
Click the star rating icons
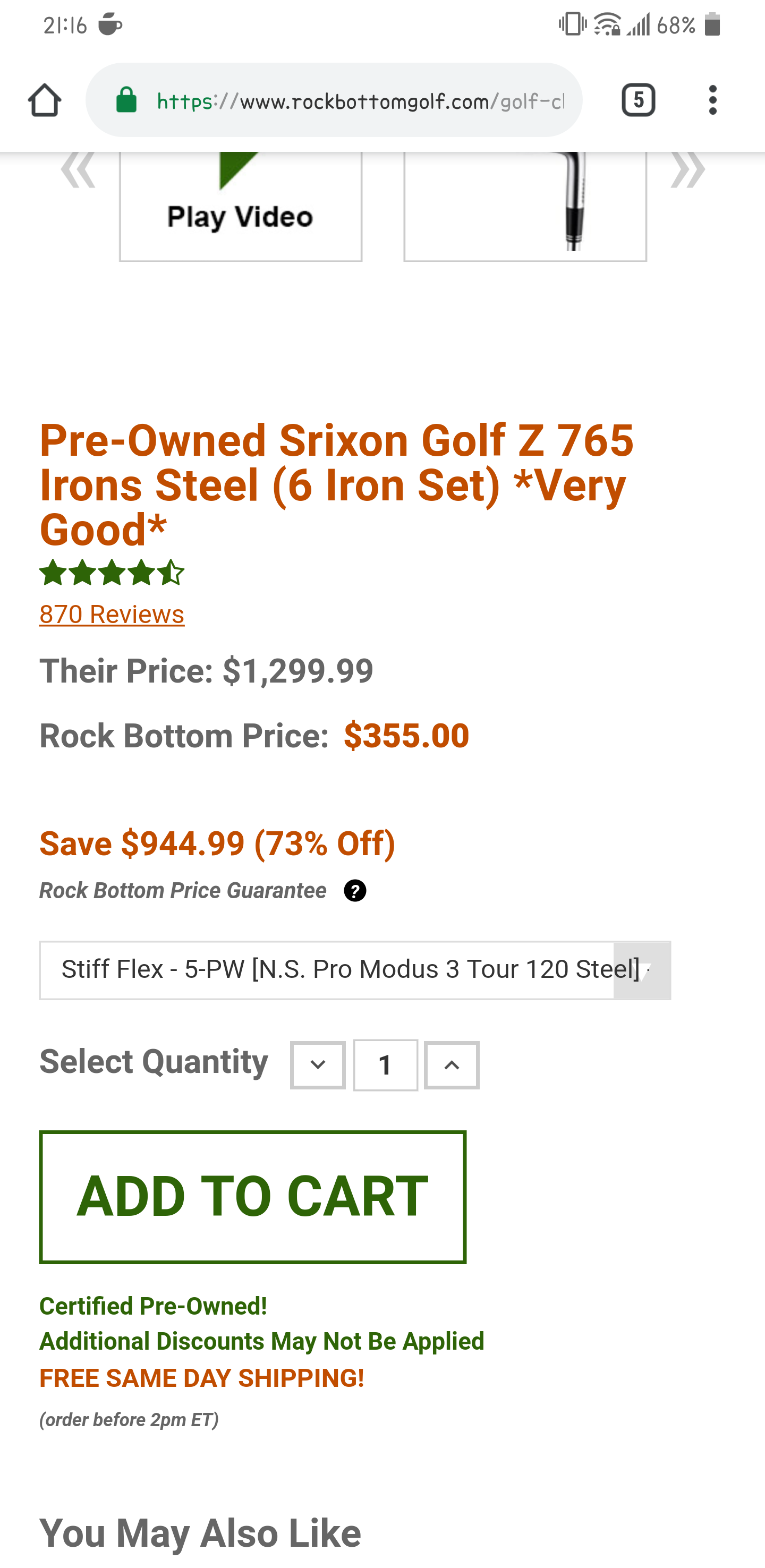(x=112, y=573)
